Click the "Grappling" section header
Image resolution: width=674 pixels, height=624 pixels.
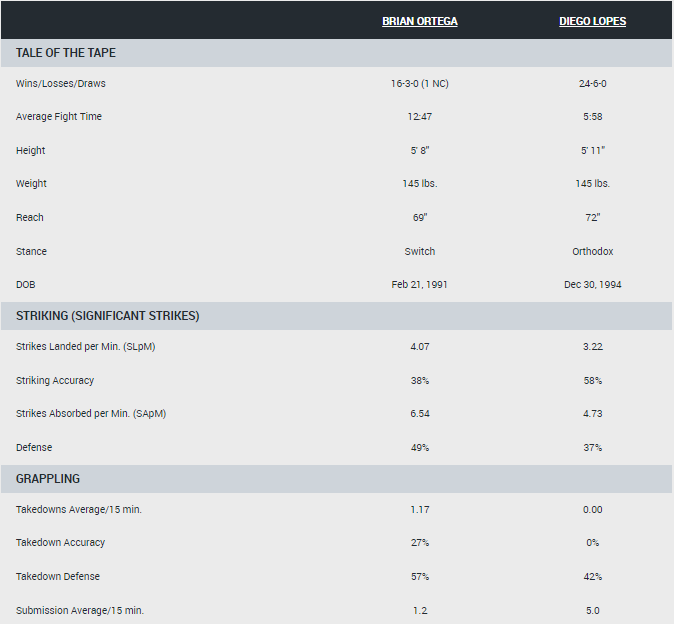pyautogui.click(x=48, y=479)
